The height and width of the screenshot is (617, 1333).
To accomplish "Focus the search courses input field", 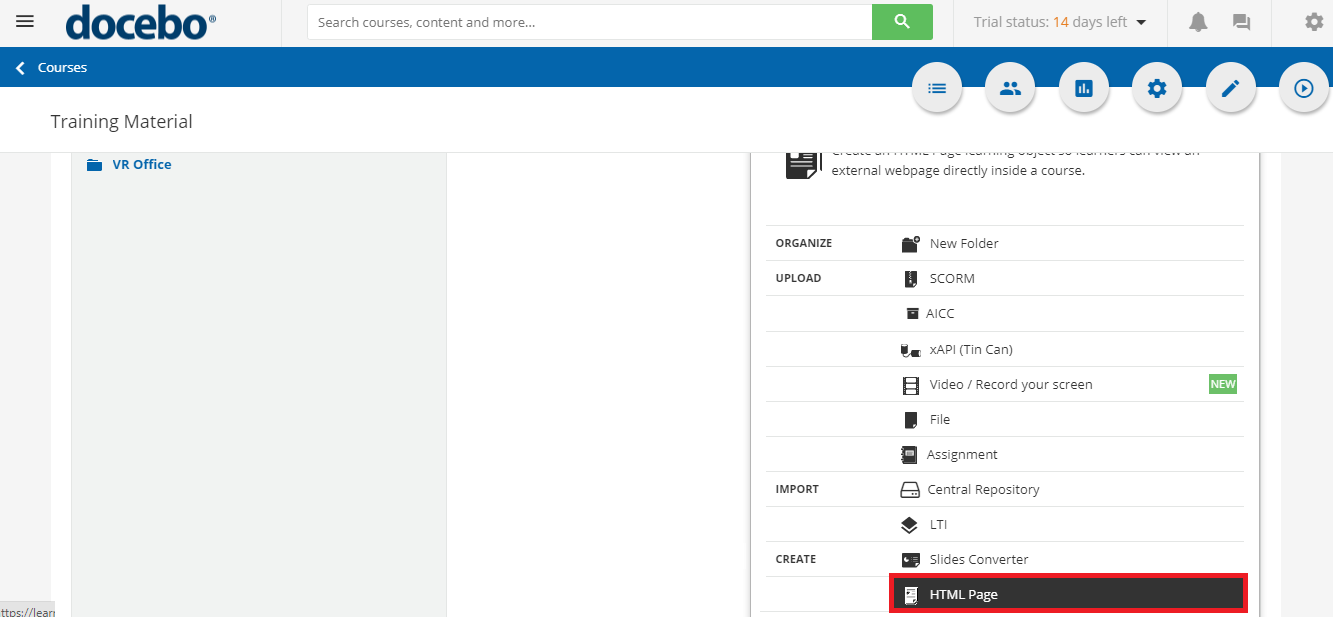I will (x=590, y=22).
